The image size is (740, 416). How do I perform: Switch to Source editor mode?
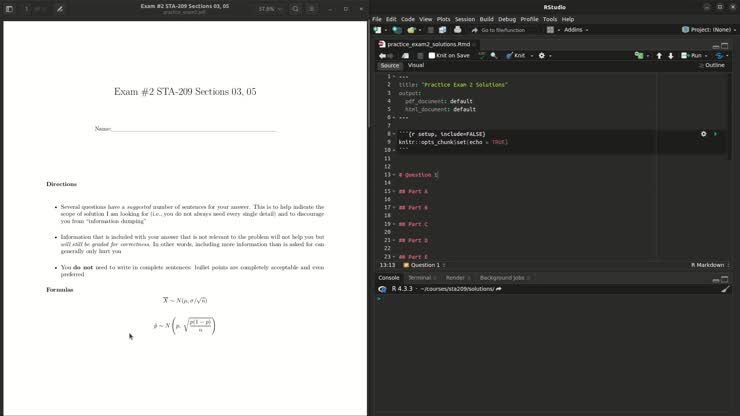coord(390,66)
